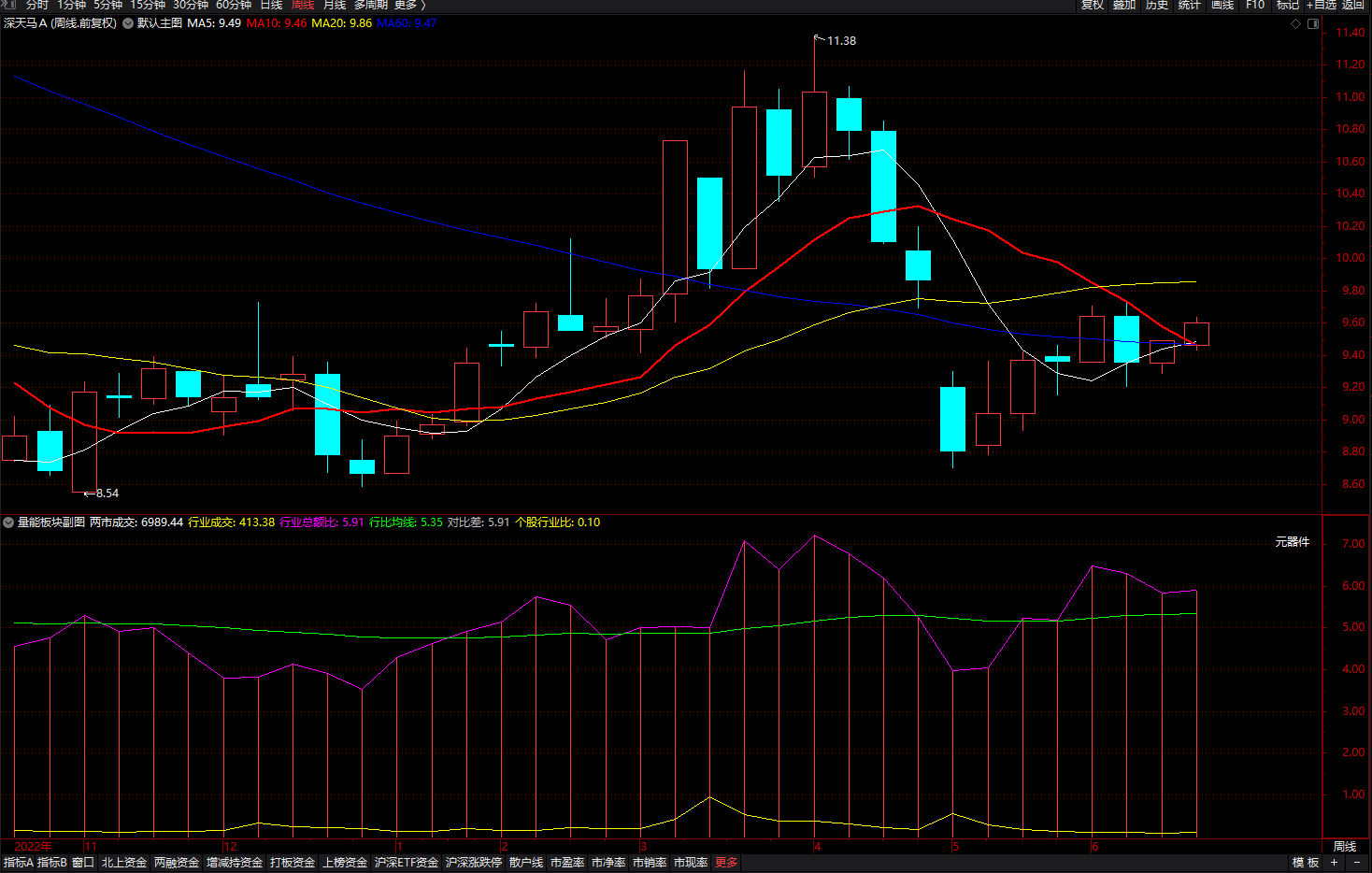The height and width of the screenshot is (873, 1372).
Task: Activate 画线 drawing tools
Action: (x=1222, y=5)
